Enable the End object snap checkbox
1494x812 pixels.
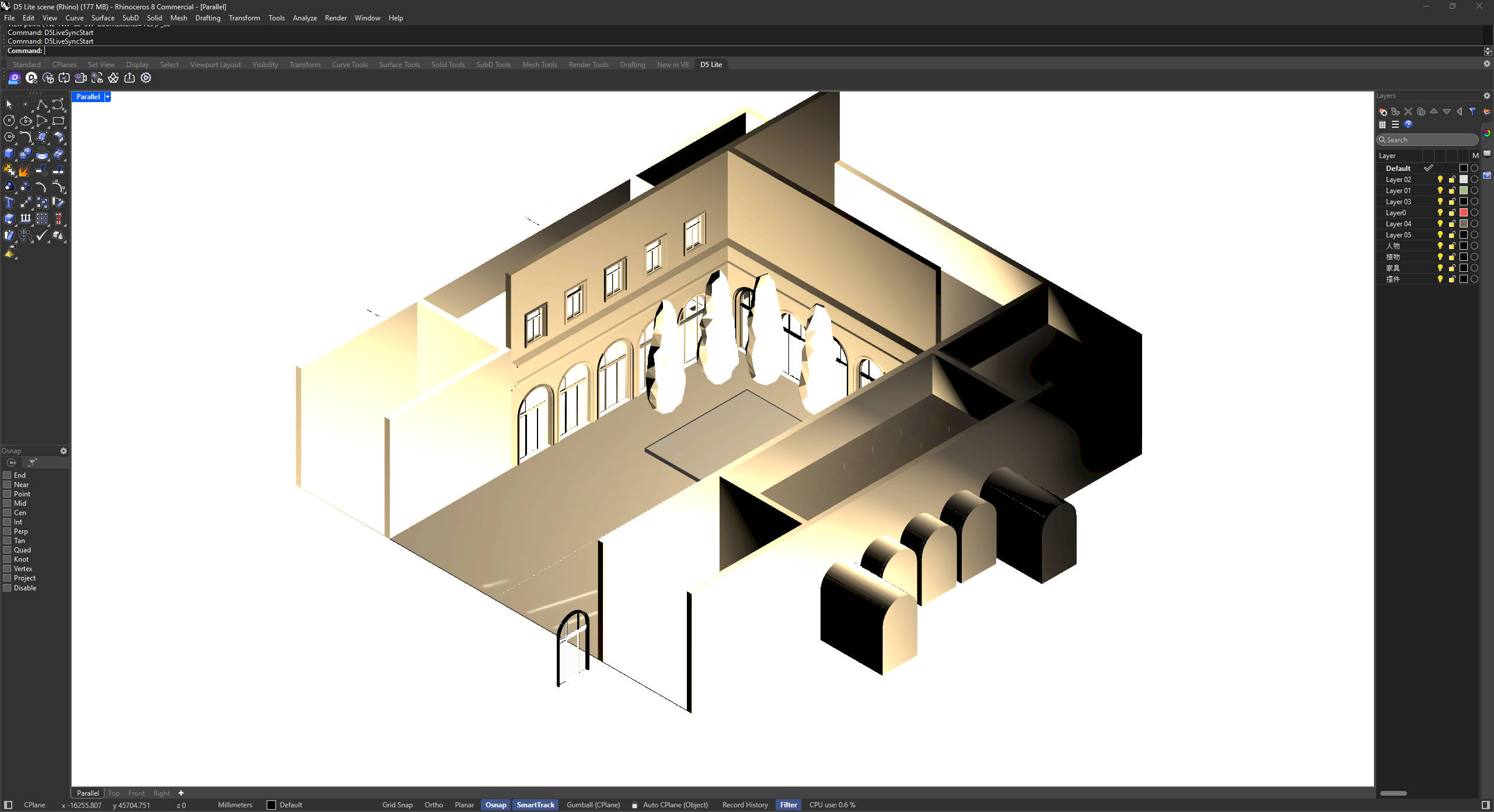(8, 475)
